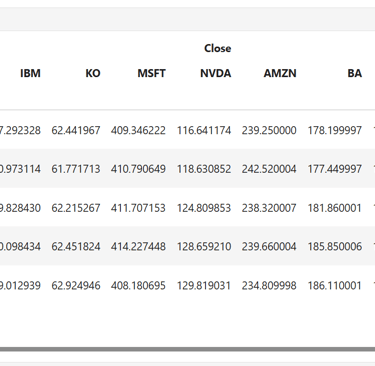375x366 pixels.
Task: Click the MSFT column header
Action: (x=151, y=73)
